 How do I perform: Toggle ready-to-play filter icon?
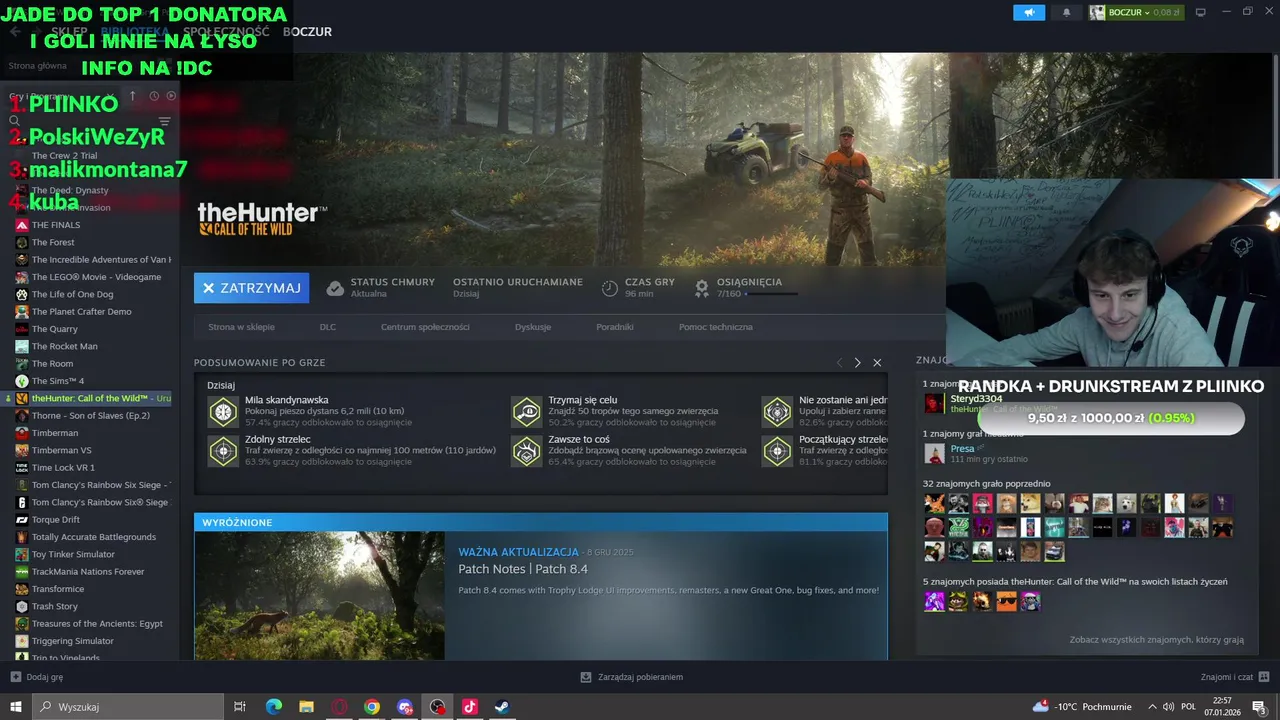[x=171, y=96]
